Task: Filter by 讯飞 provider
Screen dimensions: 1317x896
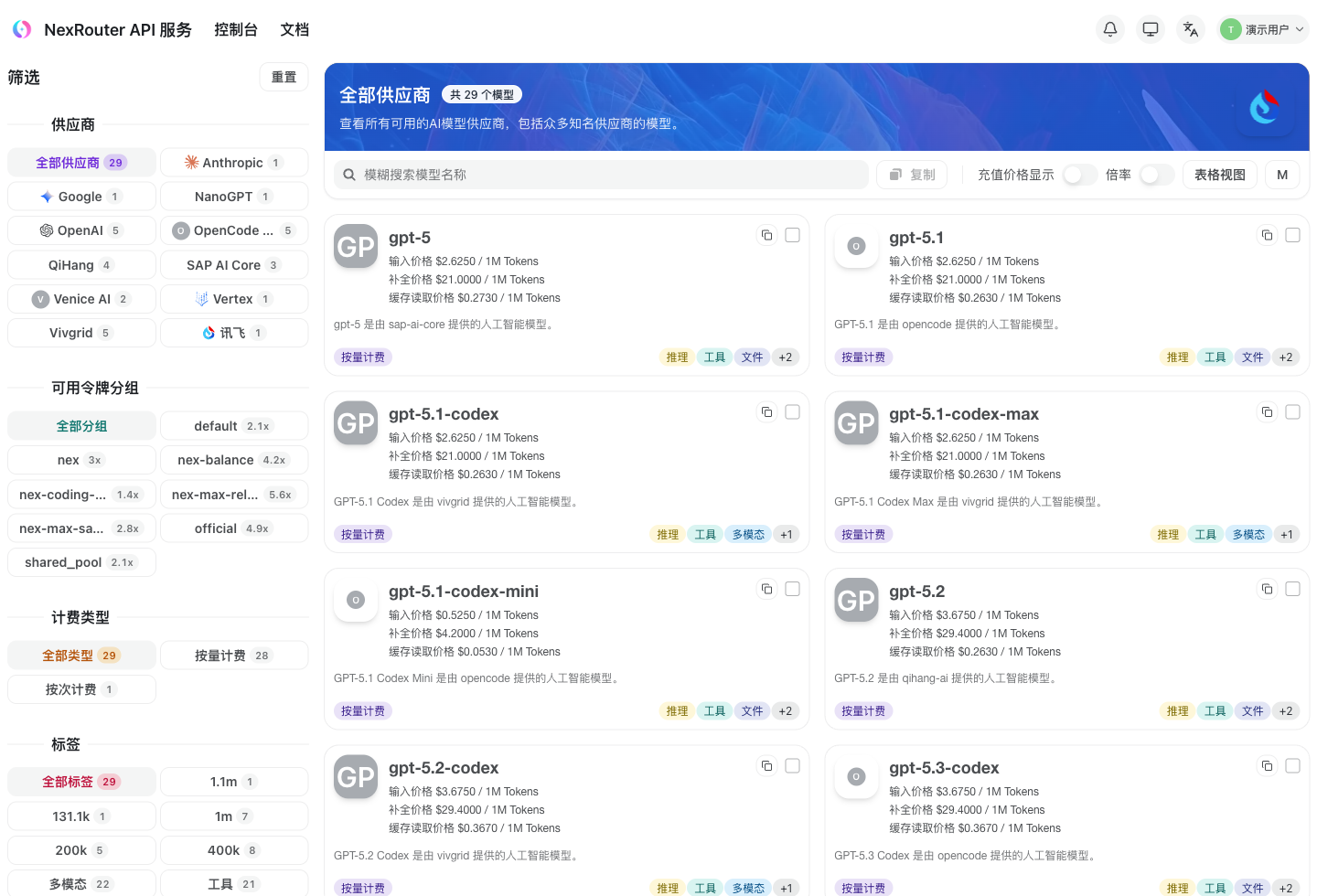Action: point(234,333)
